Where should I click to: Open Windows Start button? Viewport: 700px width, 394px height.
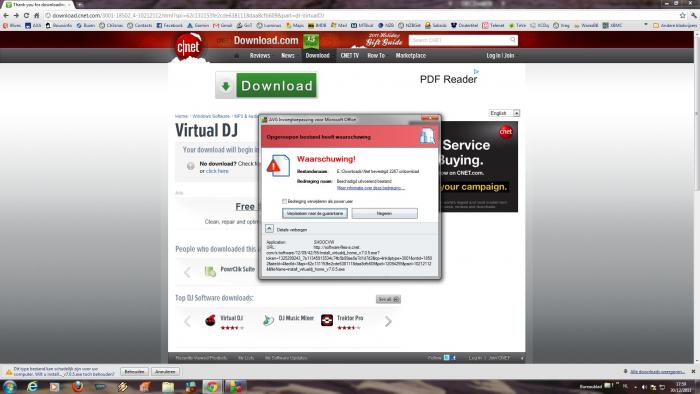point(9,386)
